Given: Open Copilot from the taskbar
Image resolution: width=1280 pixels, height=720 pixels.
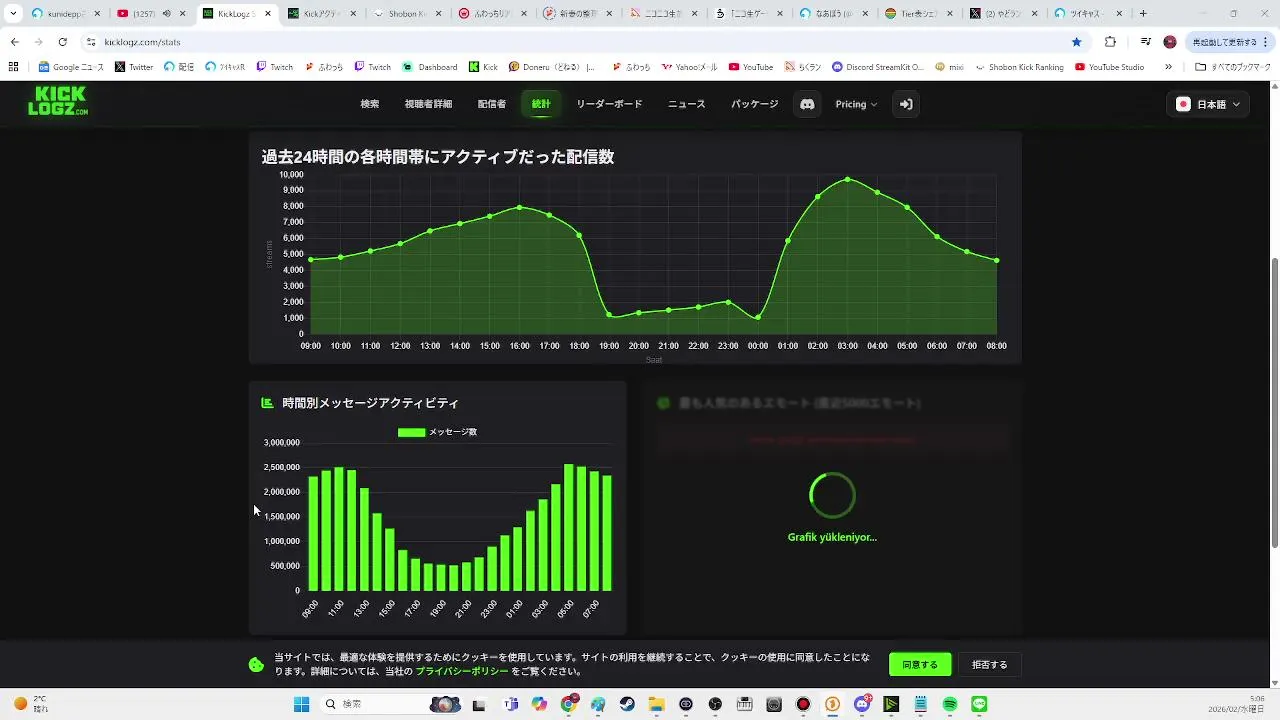Looking at the screenshot, I should pos(540,704).
